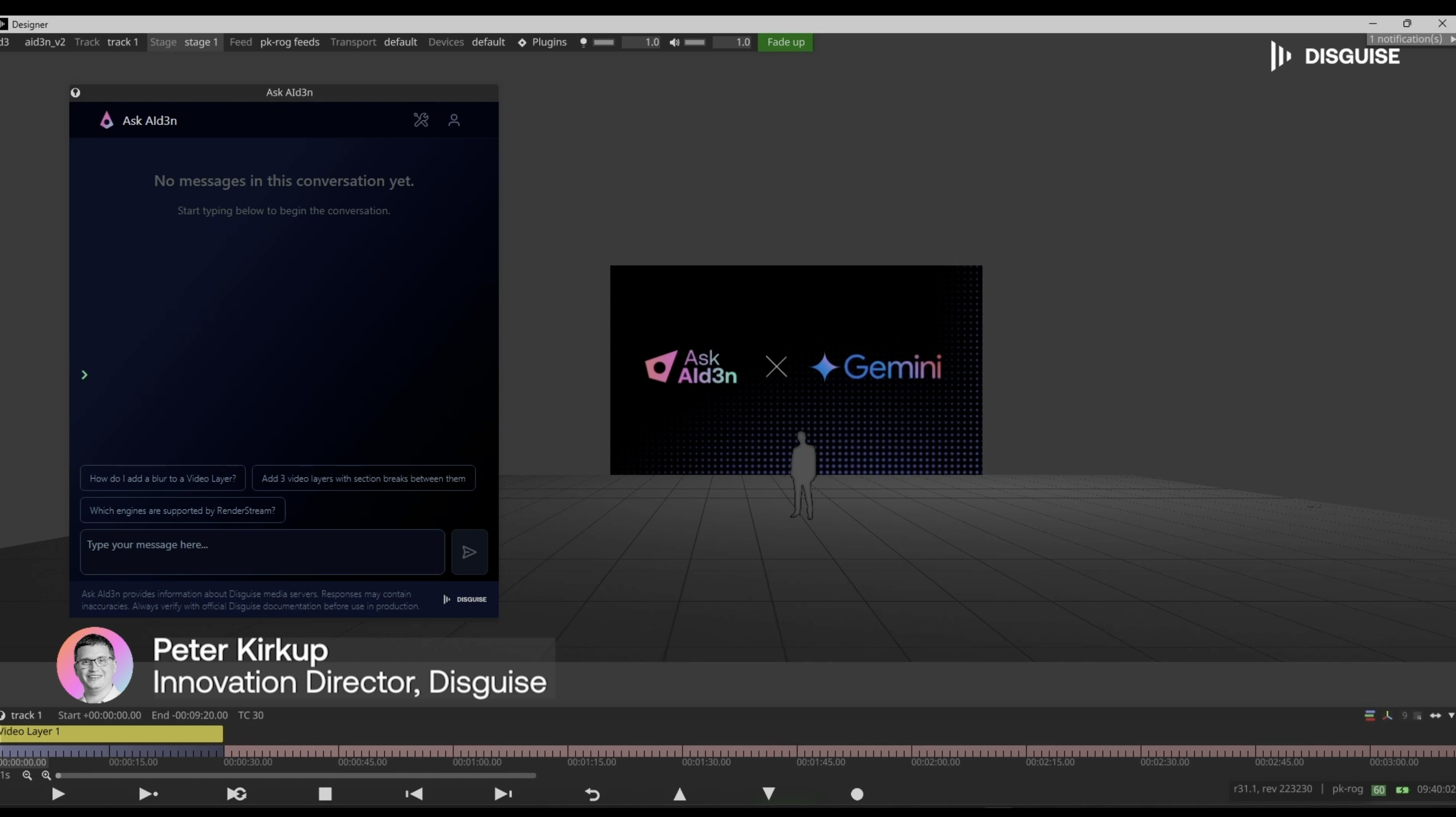Adjust the master volume slider
This screenshot has width=1456, height=817.
[695, 42]
